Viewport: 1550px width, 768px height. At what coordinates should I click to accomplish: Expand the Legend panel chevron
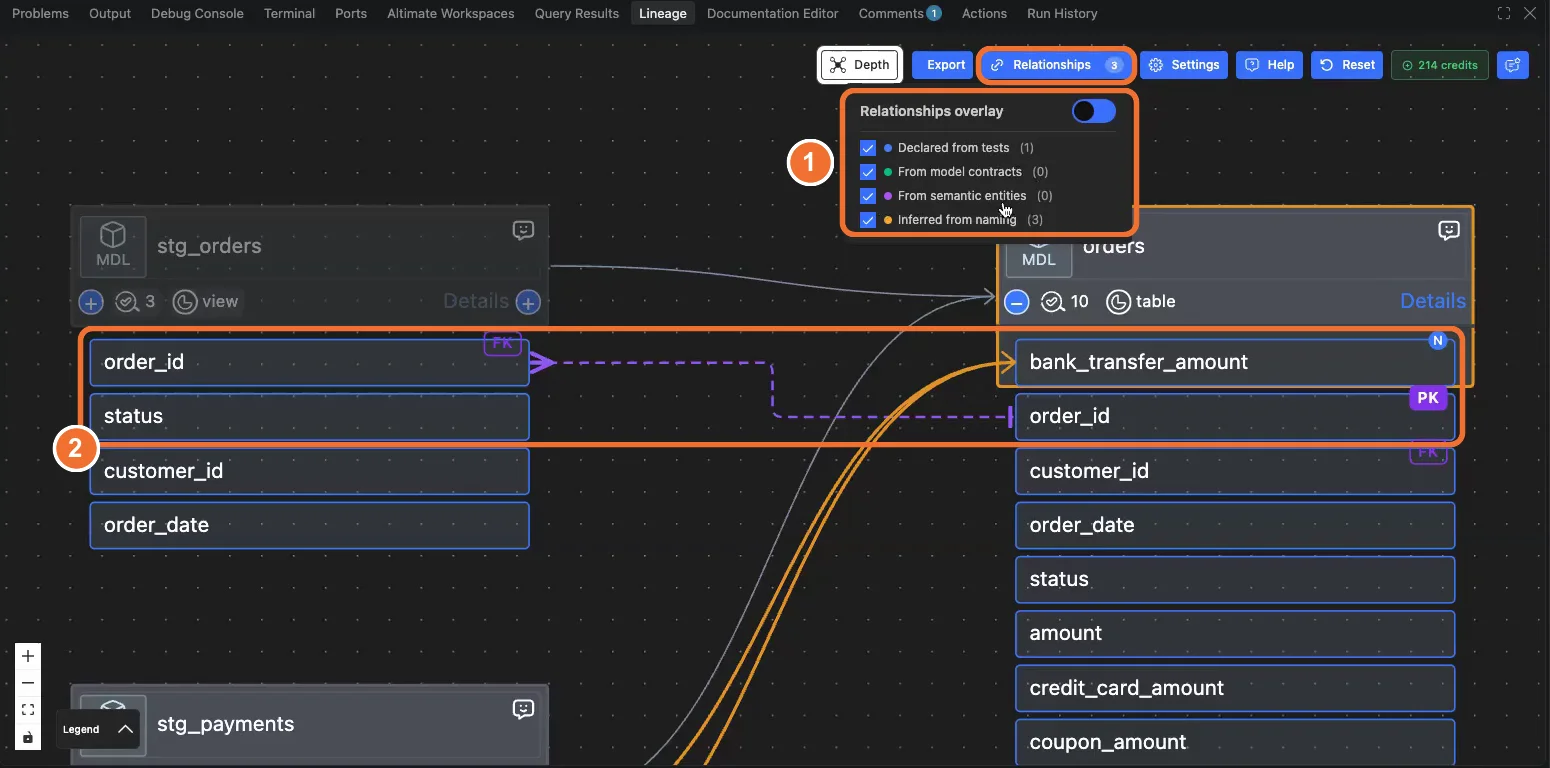(125, 729)
